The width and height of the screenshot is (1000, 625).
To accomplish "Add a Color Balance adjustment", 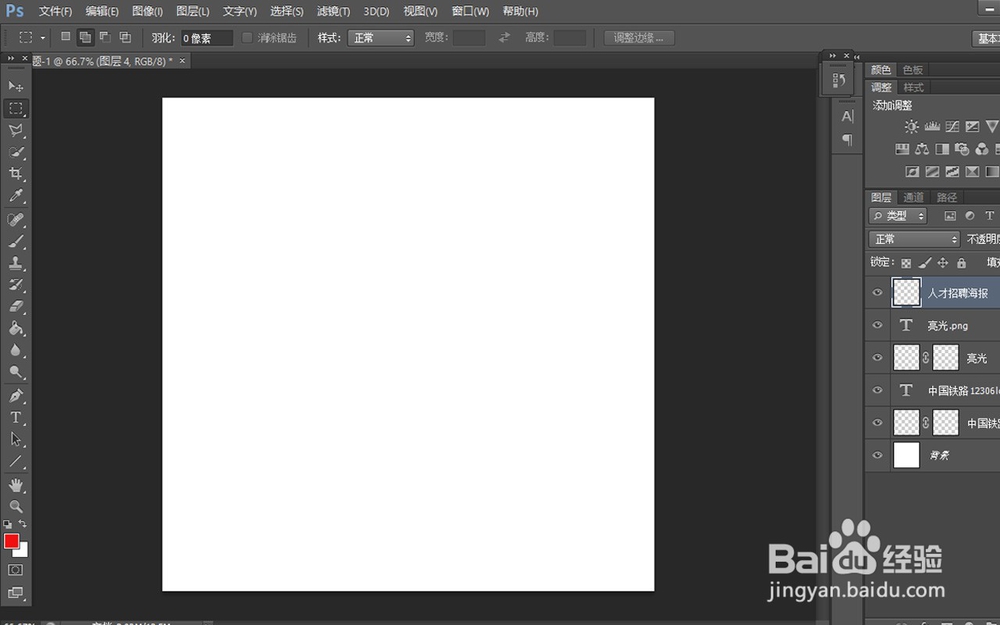I will (922, 149).
